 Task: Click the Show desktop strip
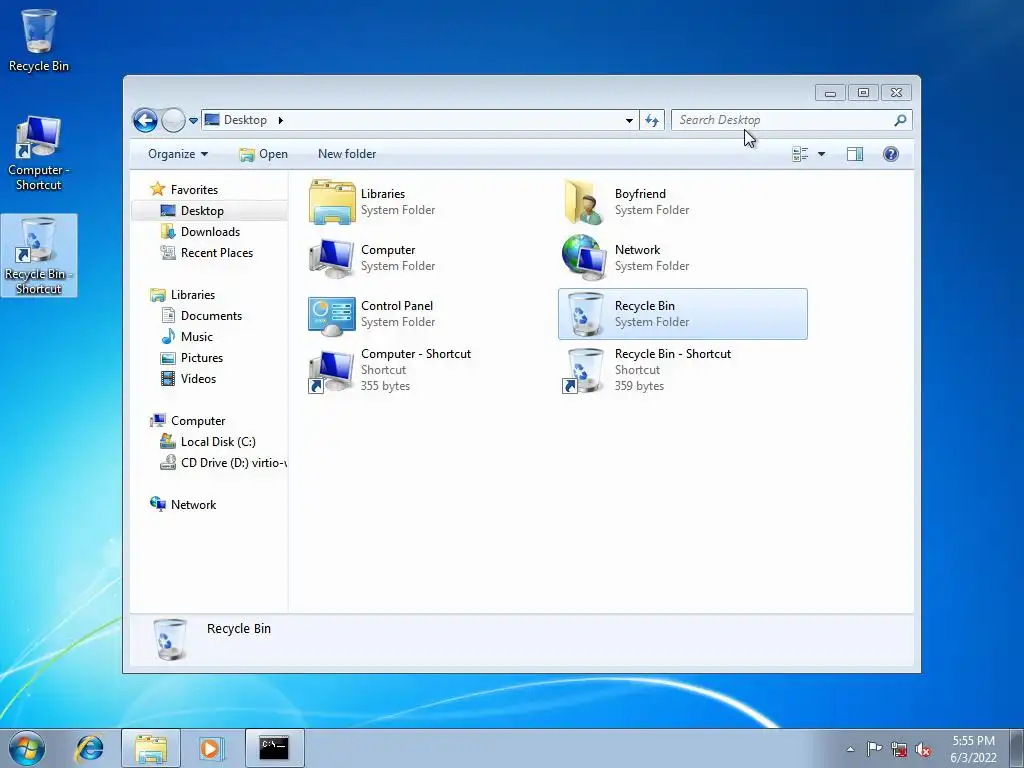click(1017, 748)
